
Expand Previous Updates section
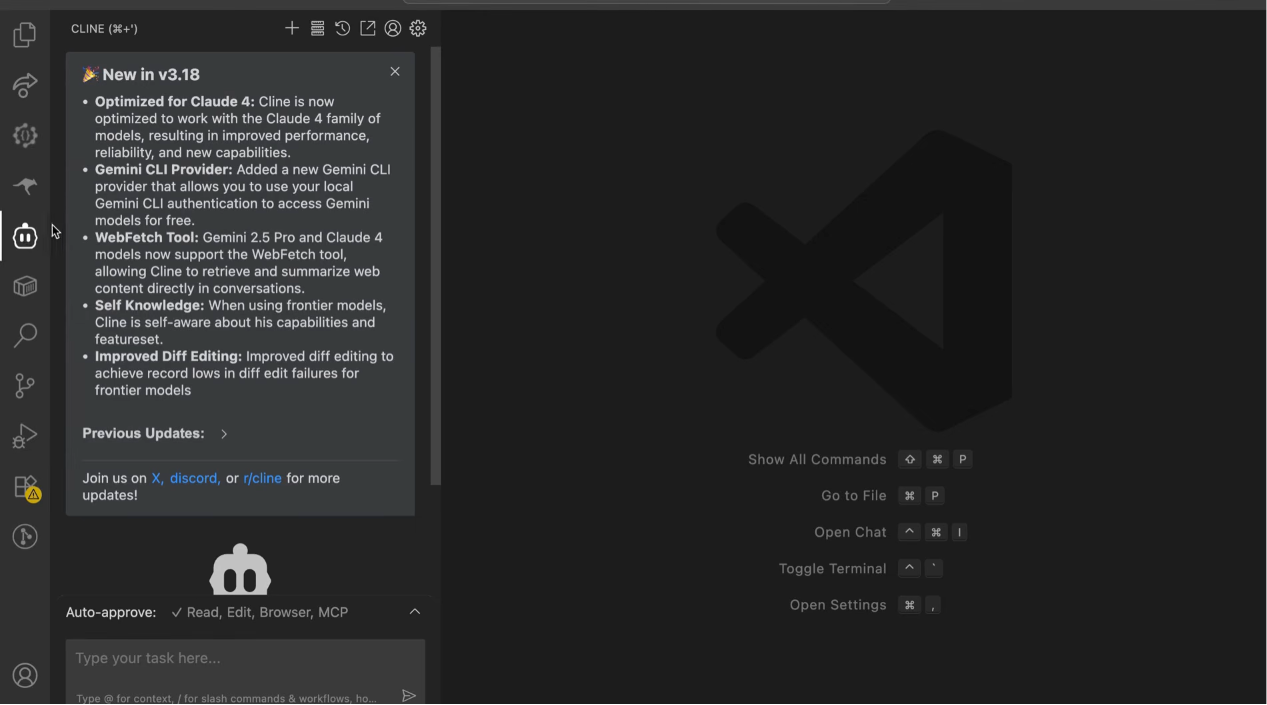155,434
